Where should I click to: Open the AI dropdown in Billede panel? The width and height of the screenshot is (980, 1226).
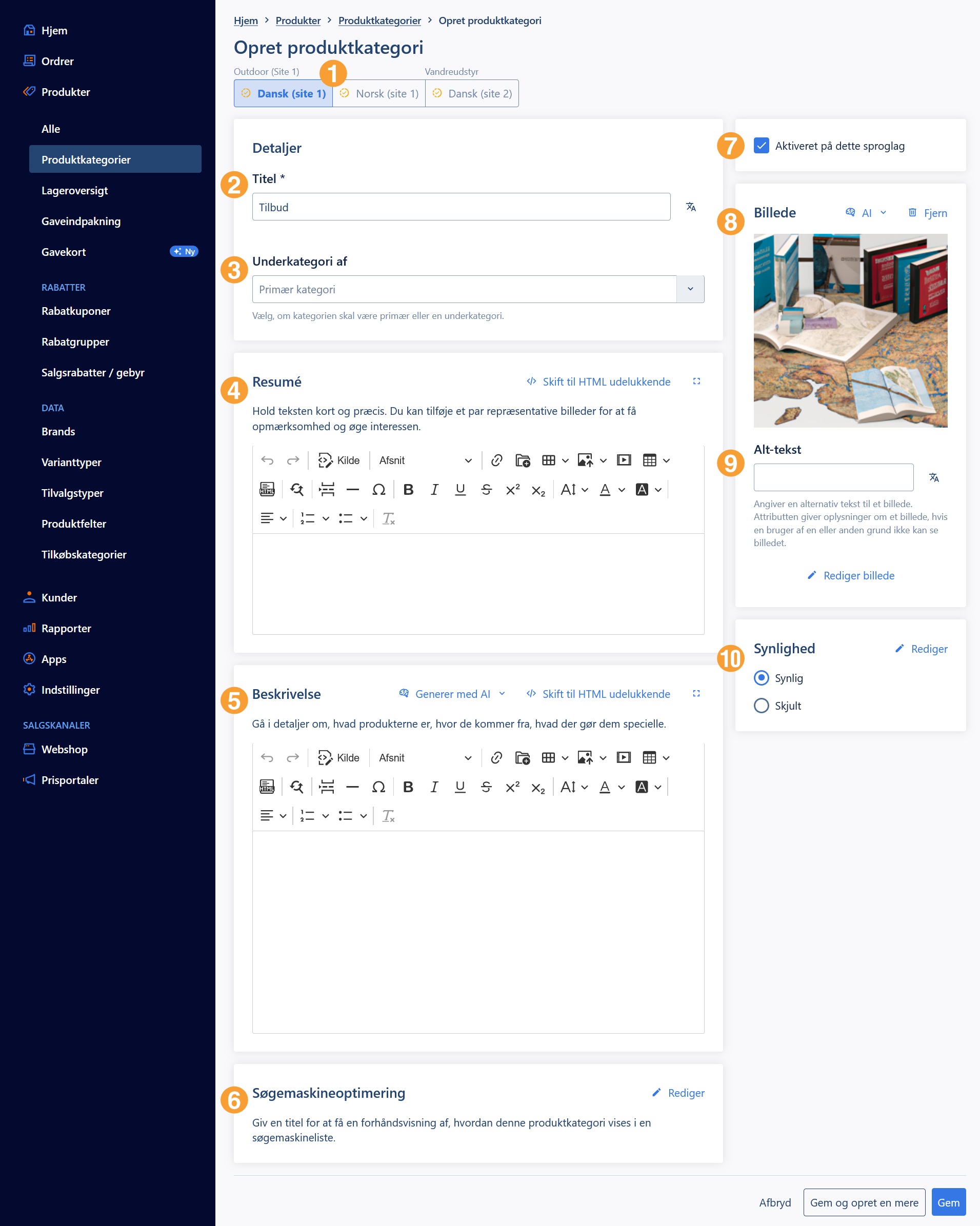click(866, 213)
